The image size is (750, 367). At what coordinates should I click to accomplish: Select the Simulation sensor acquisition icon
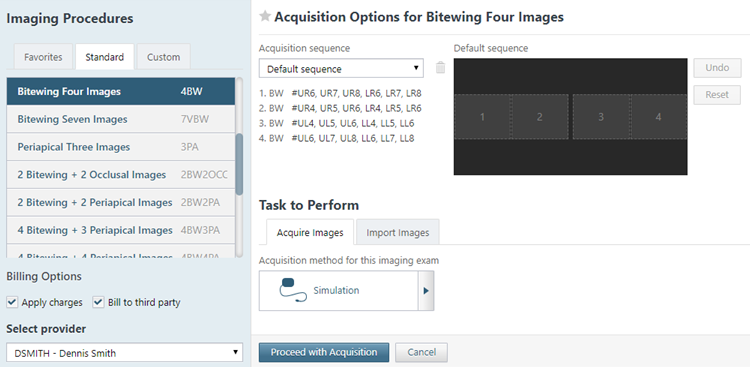[293, 290]
